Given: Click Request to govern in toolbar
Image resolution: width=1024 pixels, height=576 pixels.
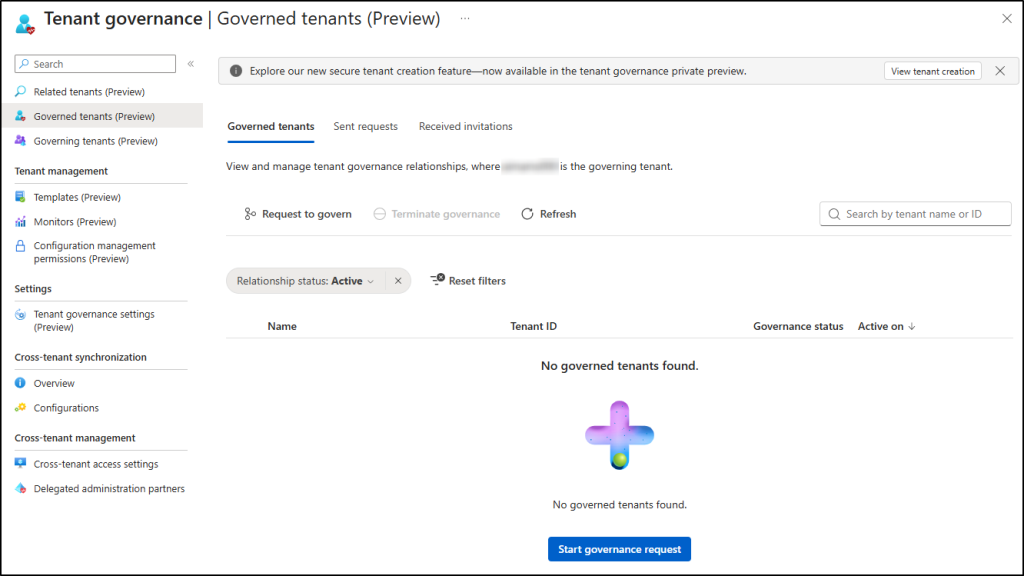Looking at the screenshot, I should [x=298, y=214].
